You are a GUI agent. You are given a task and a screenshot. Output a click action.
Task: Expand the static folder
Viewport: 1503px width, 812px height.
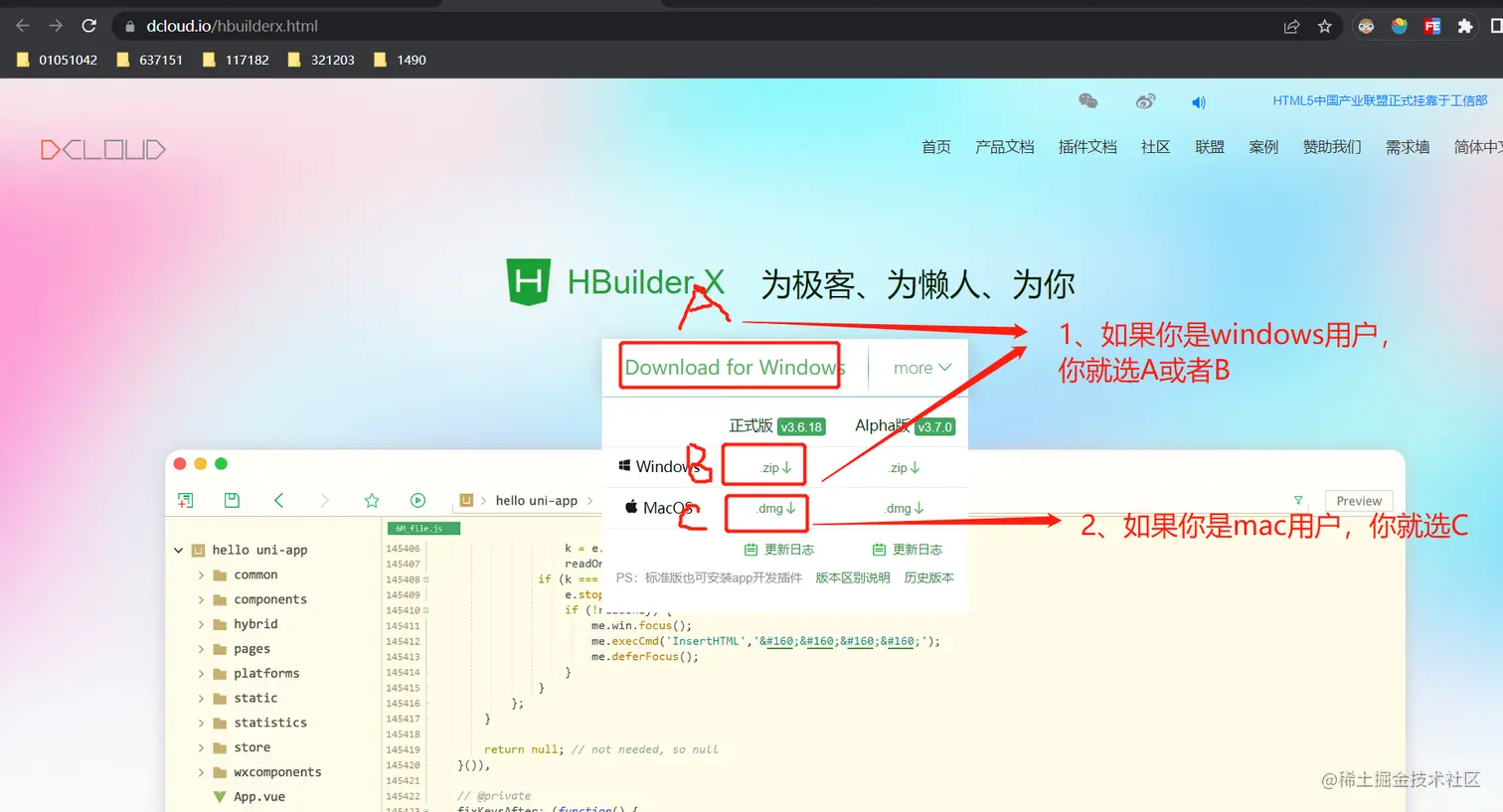pos(201,698)
